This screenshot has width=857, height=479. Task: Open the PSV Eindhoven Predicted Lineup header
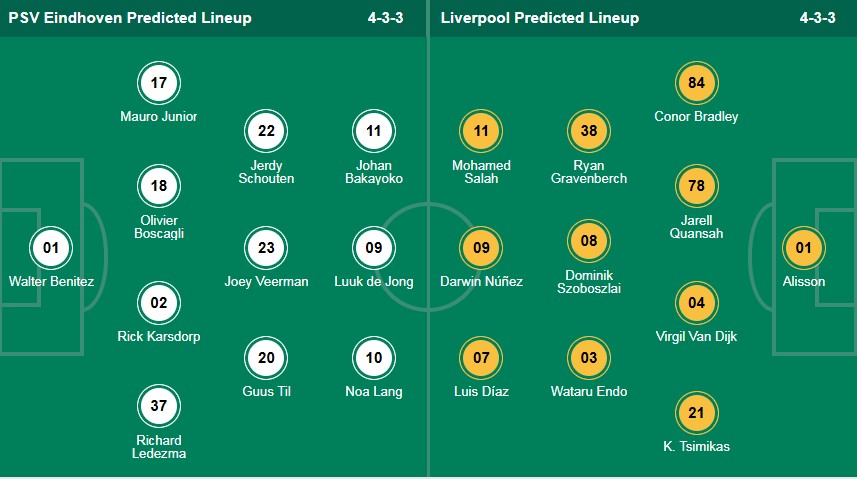130,18
